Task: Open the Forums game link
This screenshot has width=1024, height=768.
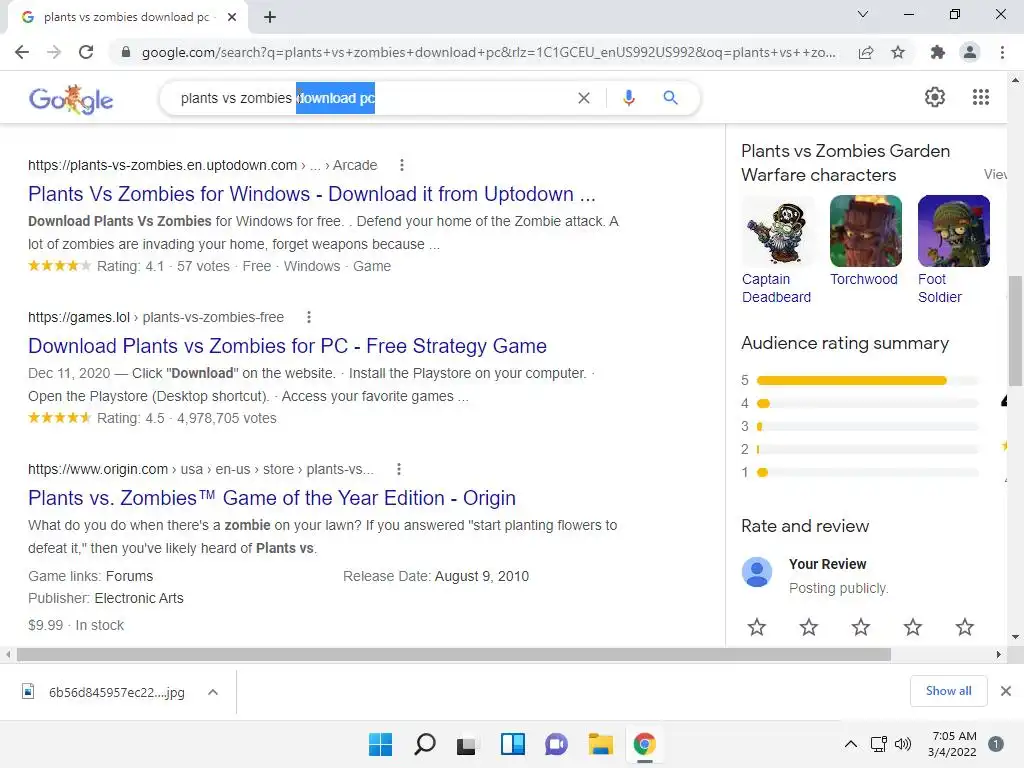Action: pyautogui.click(x=129, y=576)
